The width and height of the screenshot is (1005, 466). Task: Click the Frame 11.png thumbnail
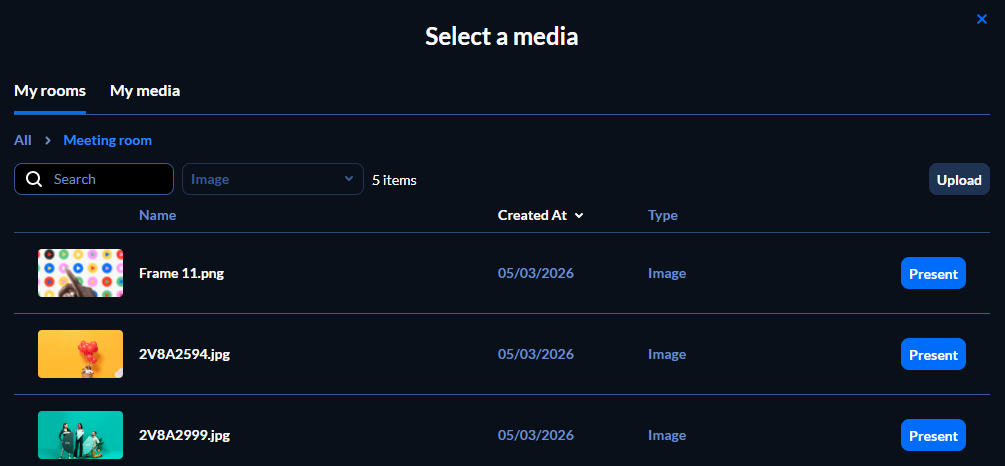80,273
